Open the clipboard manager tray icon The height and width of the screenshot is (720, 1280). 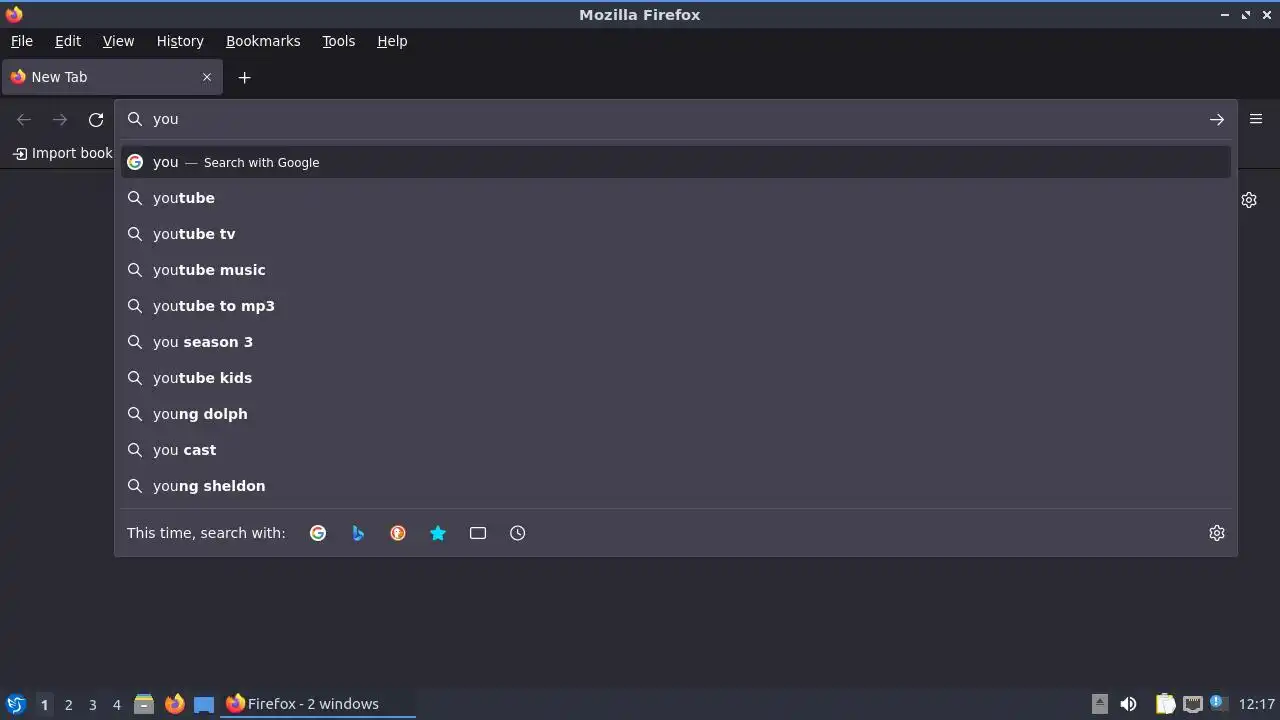[1165, 704]
